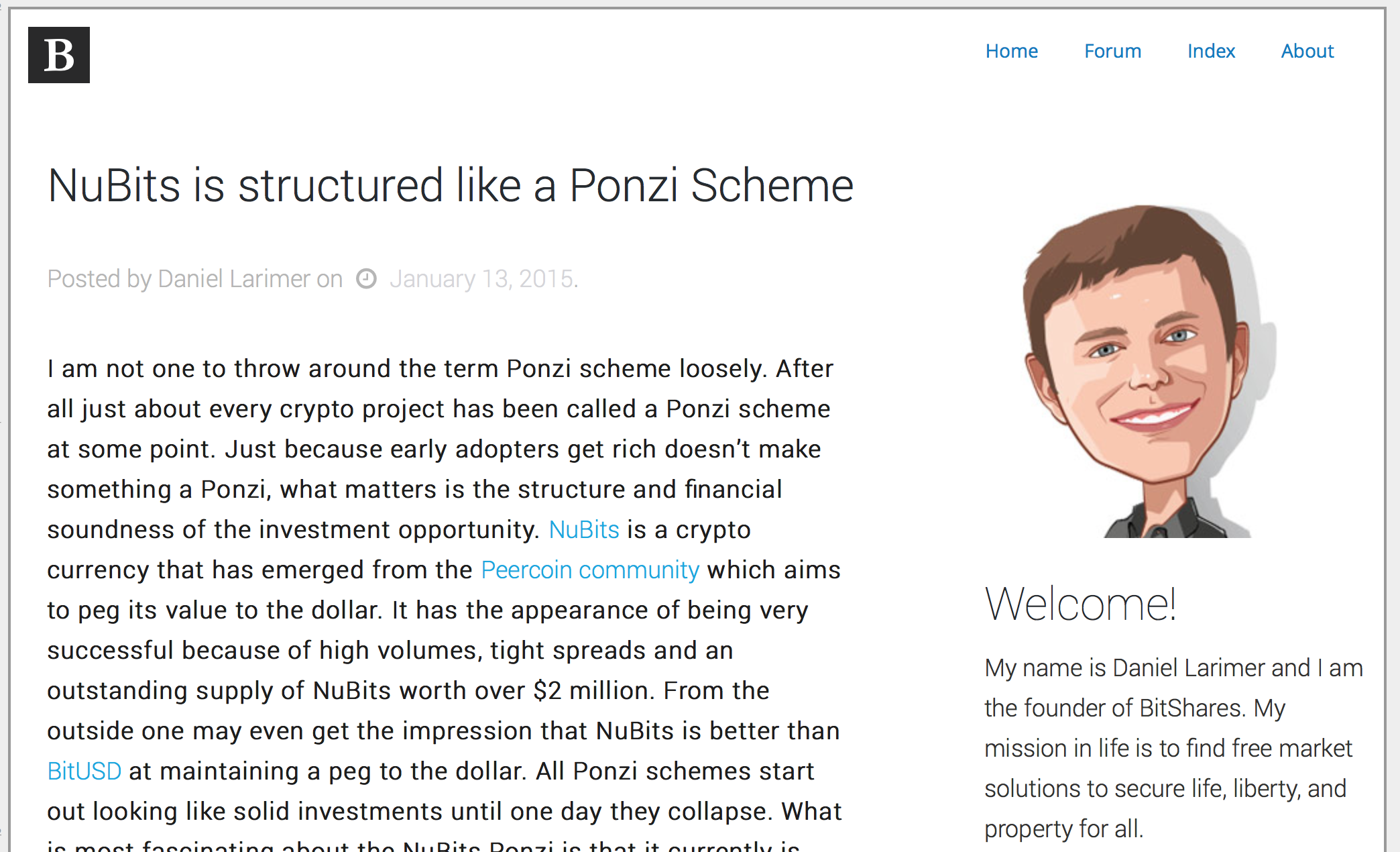Go to the Forum page
Viewport: 1400px width, 852px height.
pos(1112,51)
